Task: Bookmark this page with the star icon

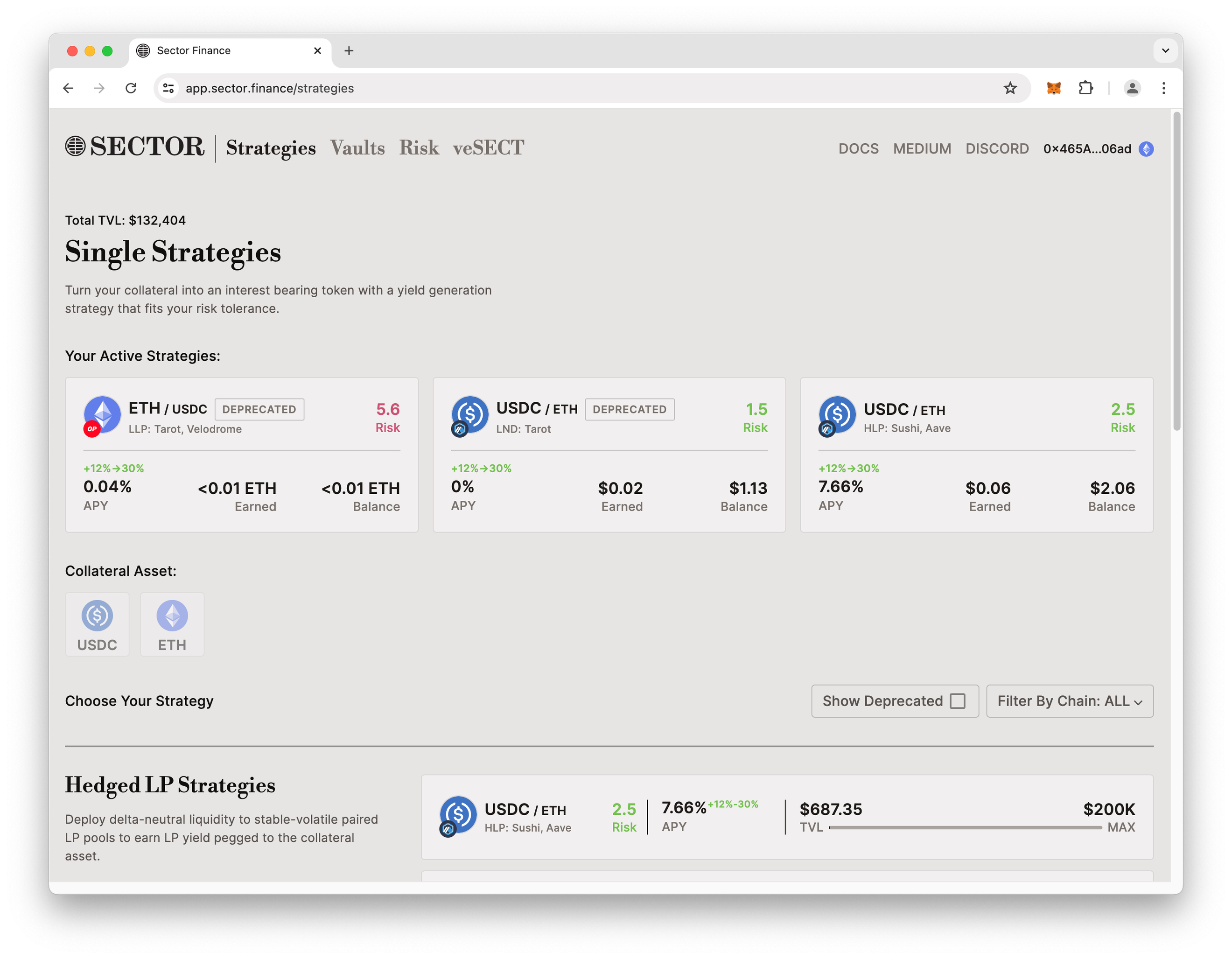Action: pos(1010,88)
